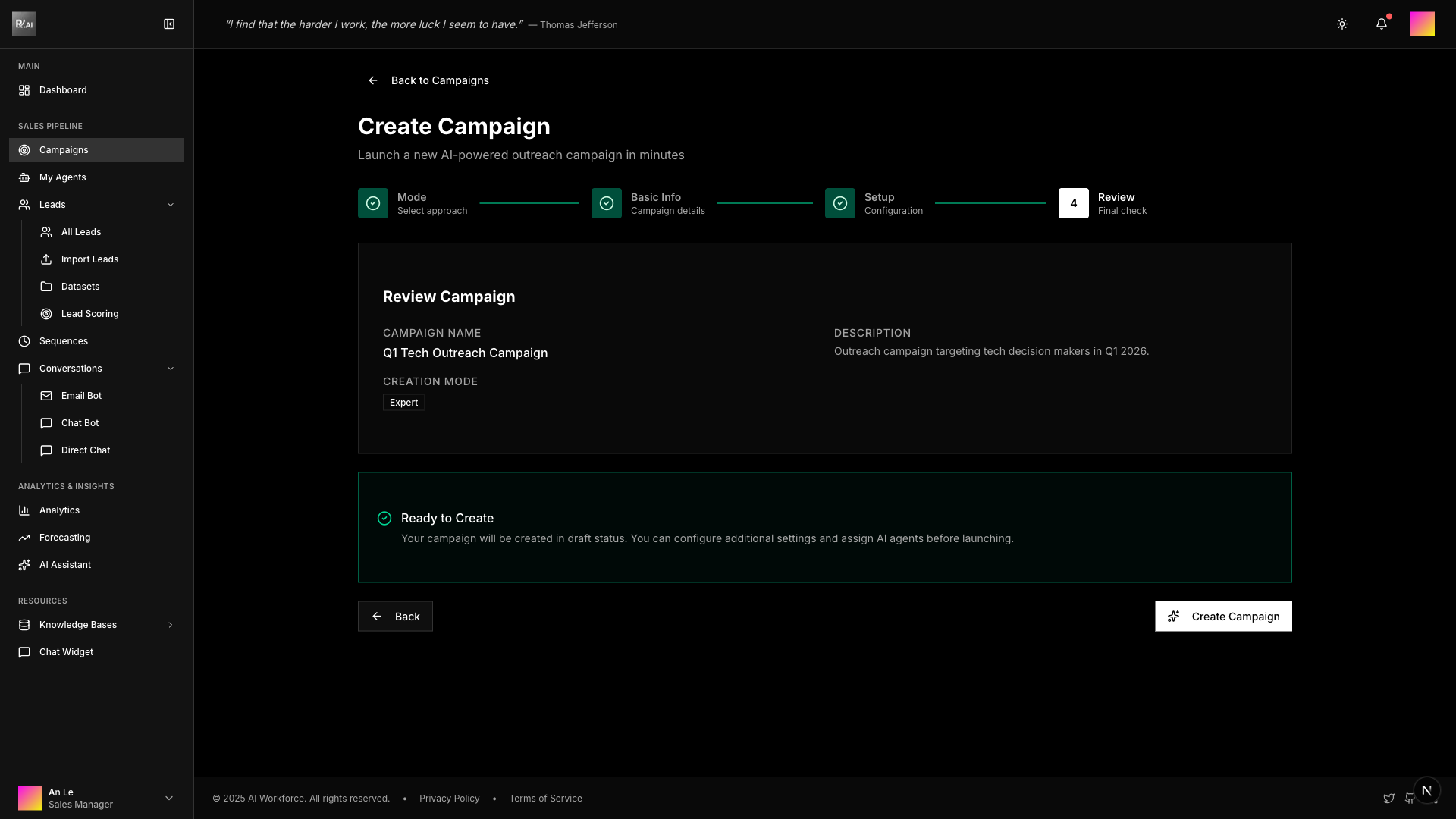Collapse the Leads submenu chevron
Screen dimensions: 1456x819
tap(171, 205)
